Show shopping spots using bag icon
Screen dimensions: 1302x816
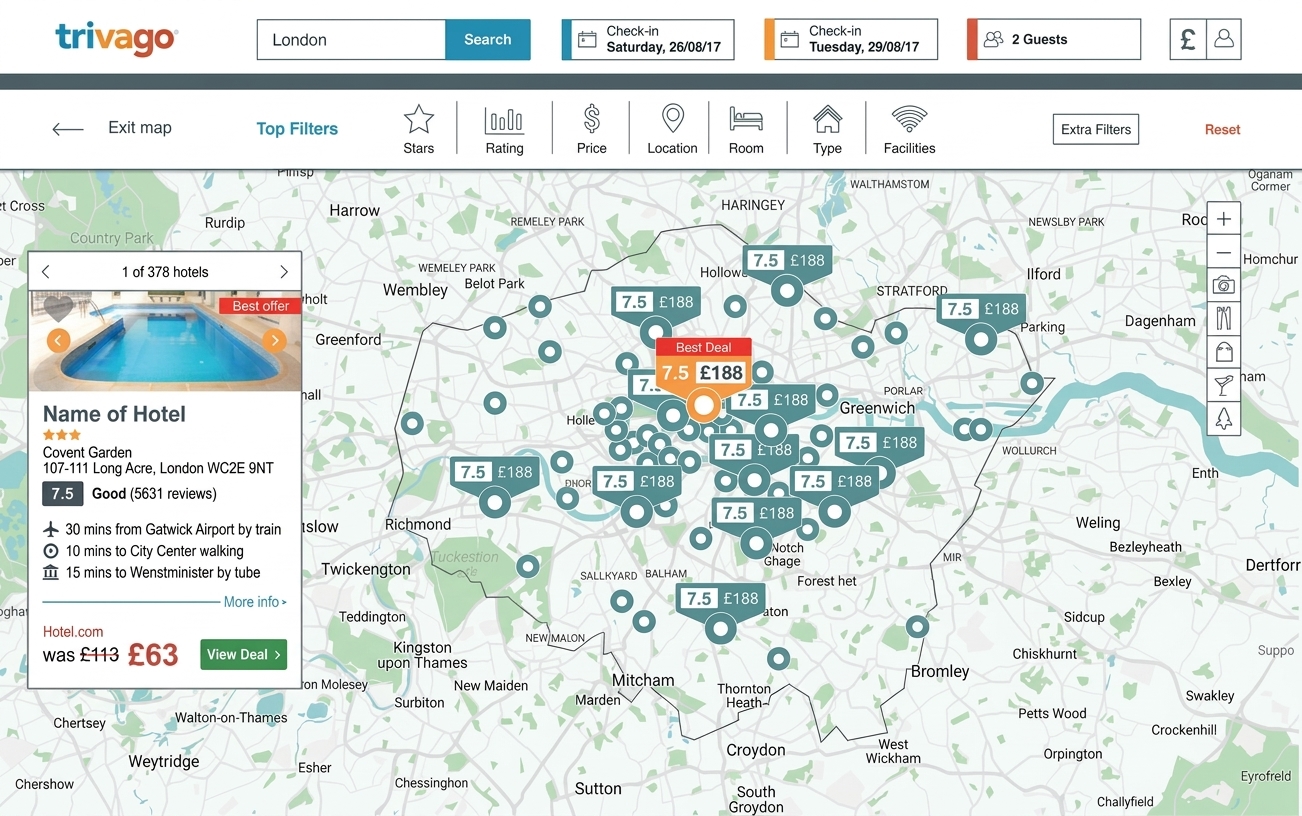[1224, 352]
